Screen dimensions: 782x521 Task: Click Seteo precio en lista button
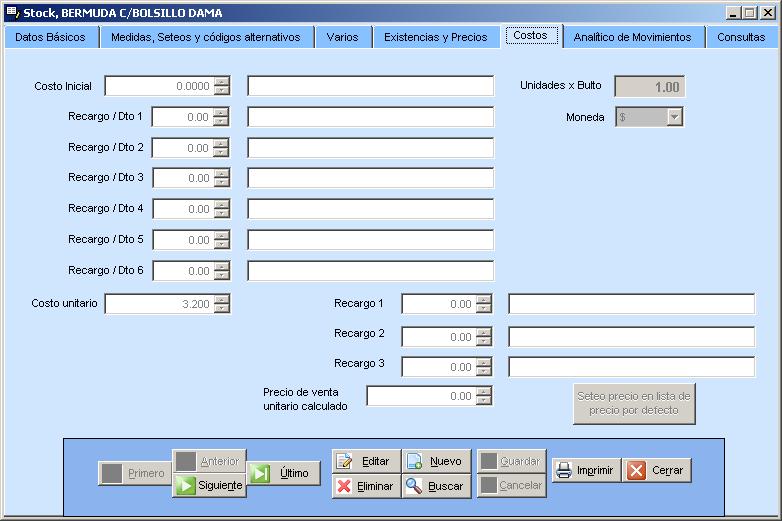tap(634, 403)
